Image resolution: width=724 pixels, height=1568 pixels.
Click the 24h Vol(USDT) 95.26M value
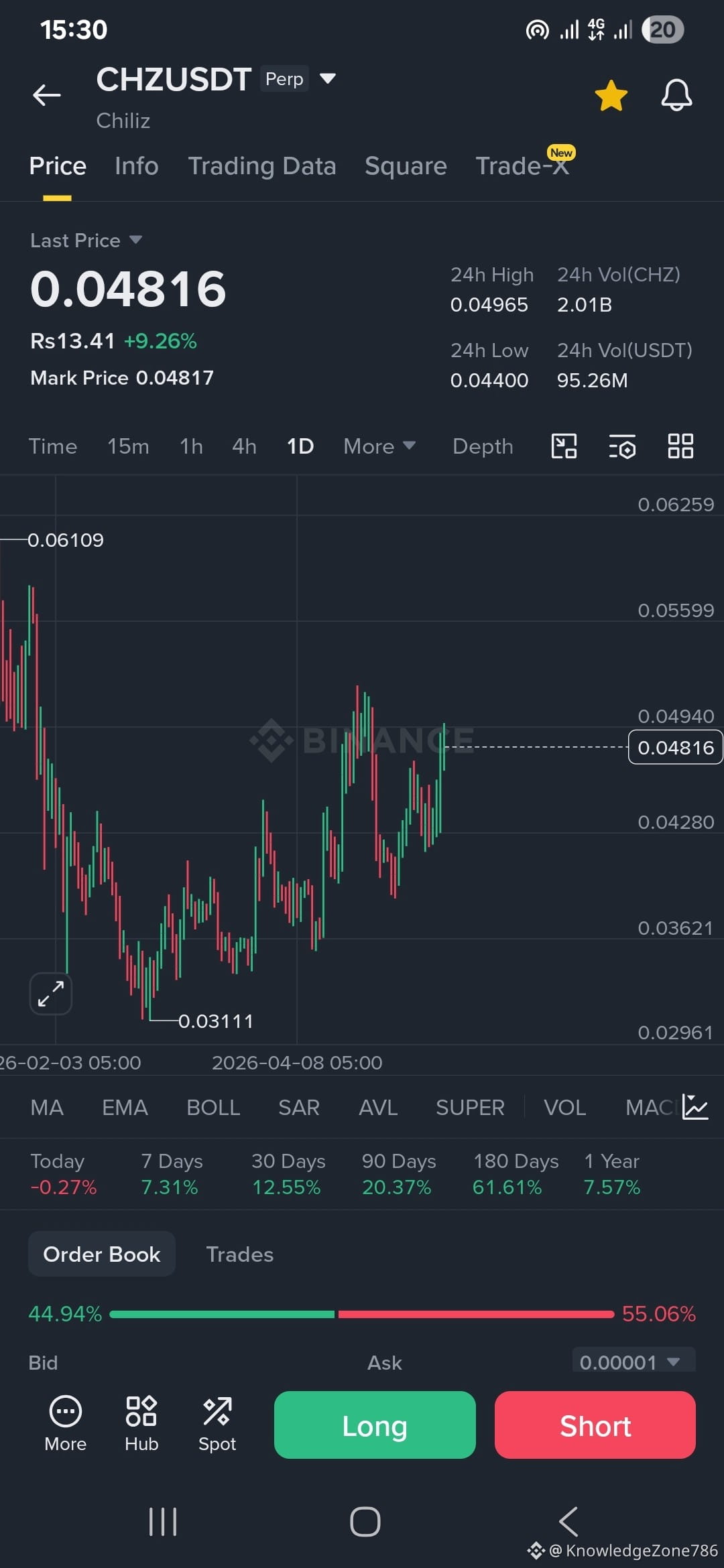(x=593, y=381)
